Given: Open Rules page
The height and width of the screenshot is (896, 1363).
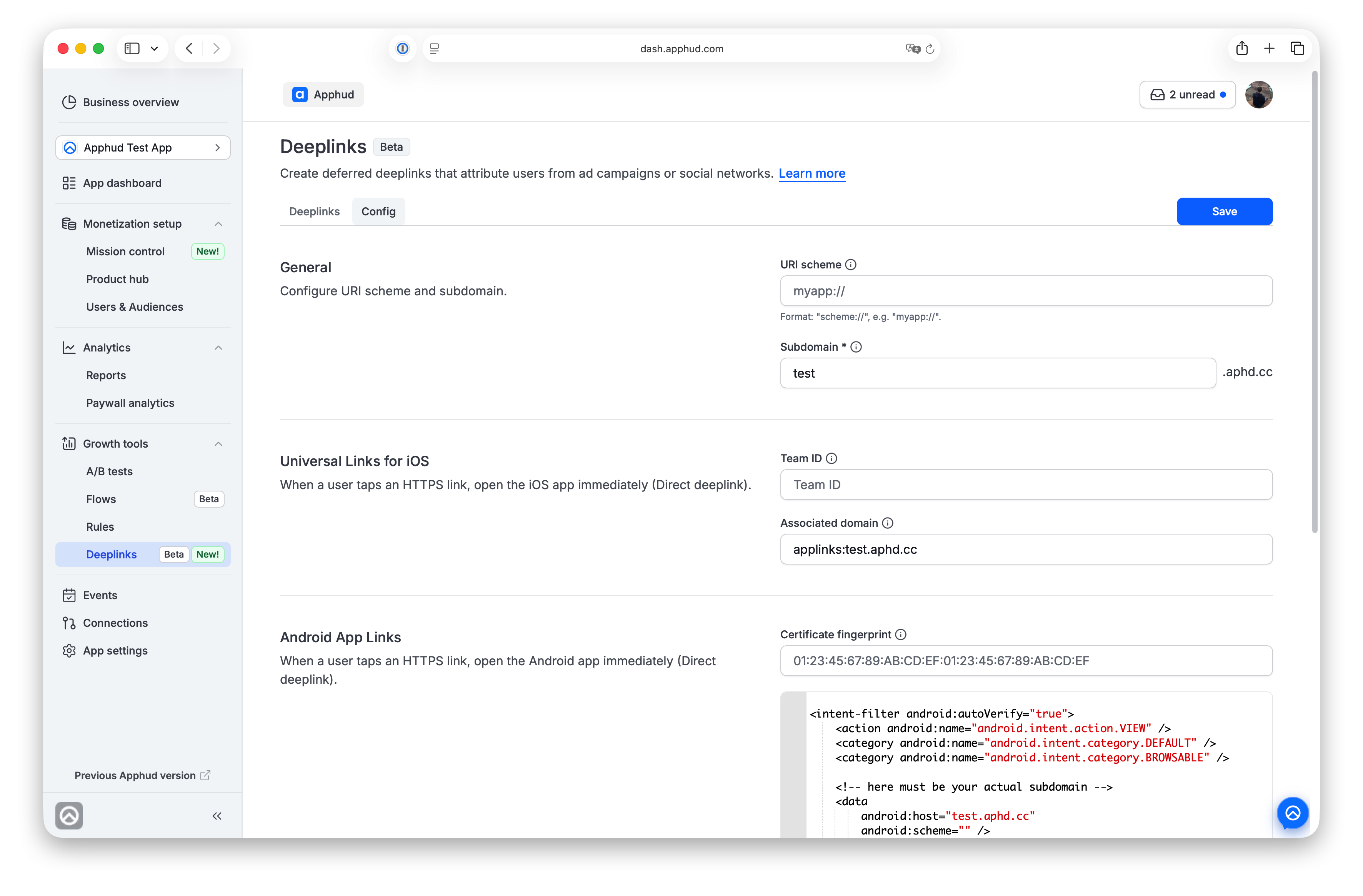Looking at the screenshot, I should [100, 527].
